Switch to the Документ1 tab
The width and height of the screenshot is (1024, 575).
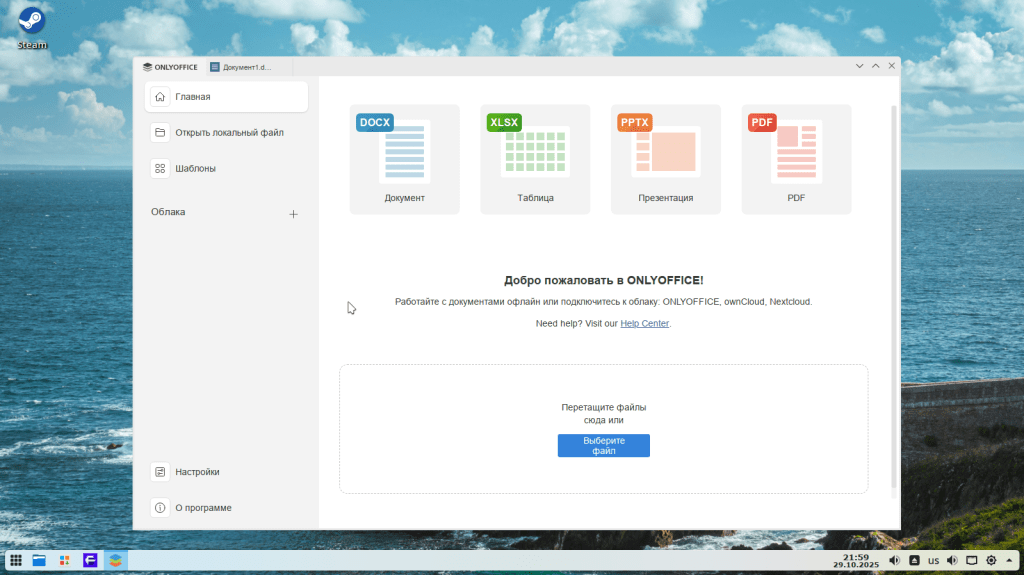pyautogui.click(x=240, y=67)
